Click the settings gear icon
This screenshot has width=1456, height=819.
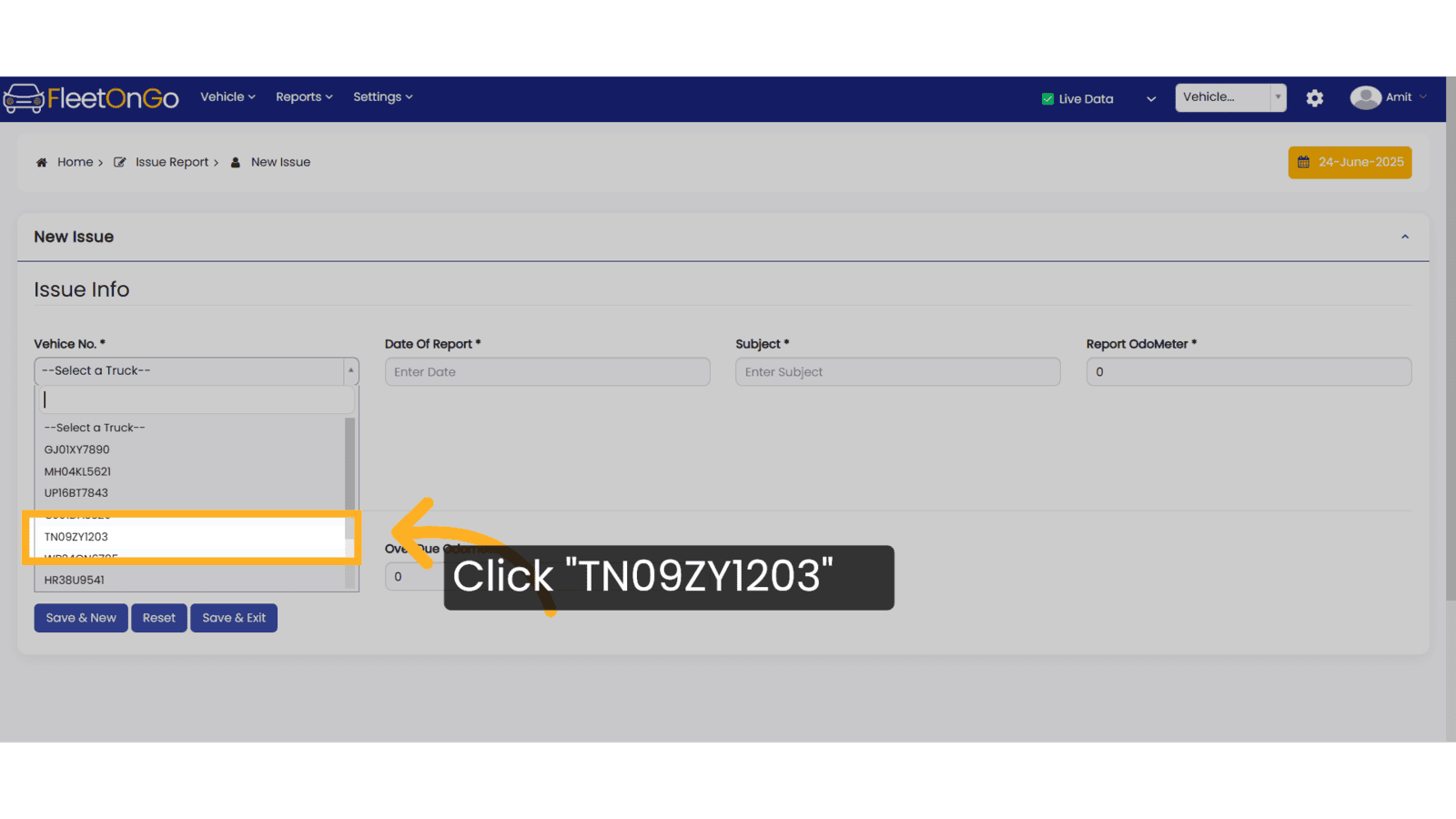tap(1315, 98)
